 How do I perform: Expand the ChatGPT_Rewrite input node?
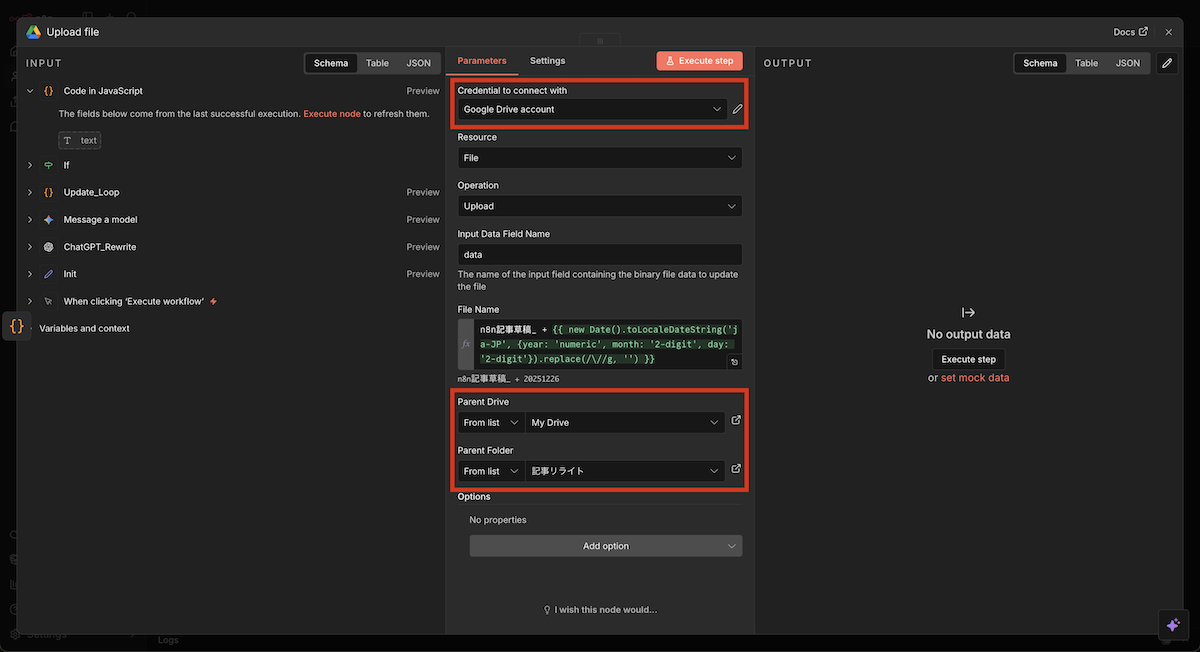pyautogui.click(x=30, y=247)
